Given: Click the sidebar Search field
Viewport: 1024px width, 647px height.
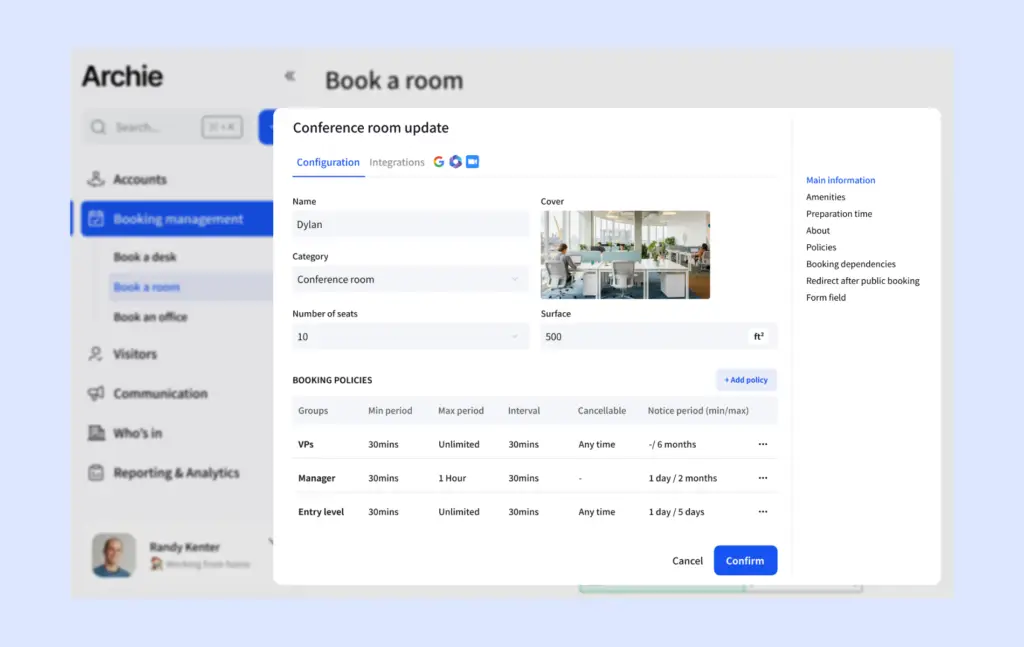Looking at the screenshot, I should 165,127.
